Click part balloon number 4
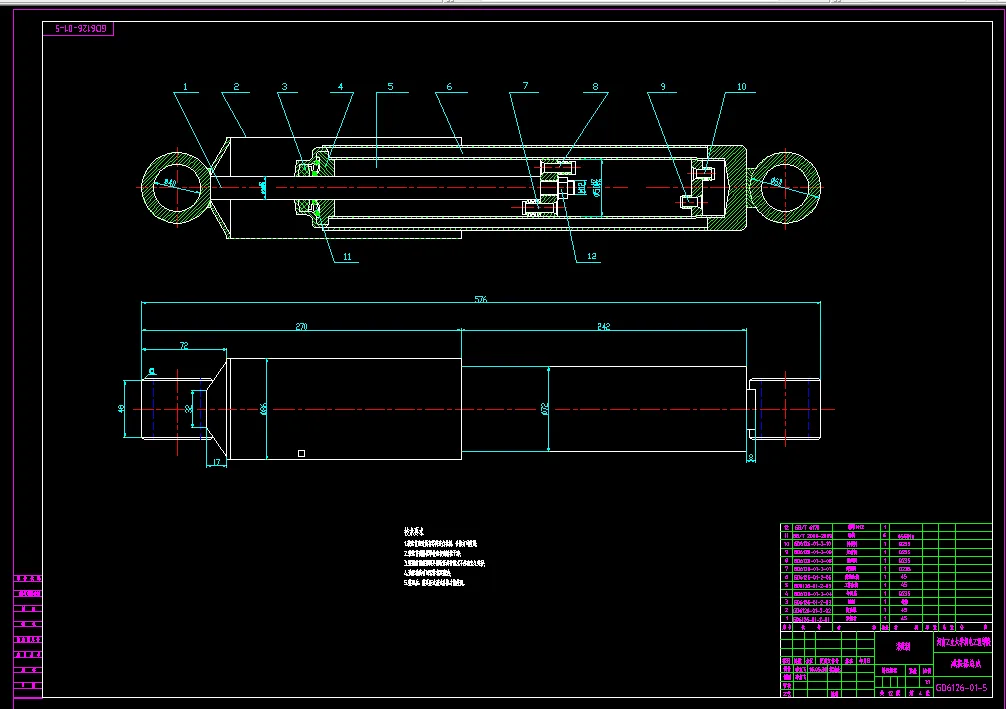This screenshot has width=1006, height=709. click(x=340, y=87)
